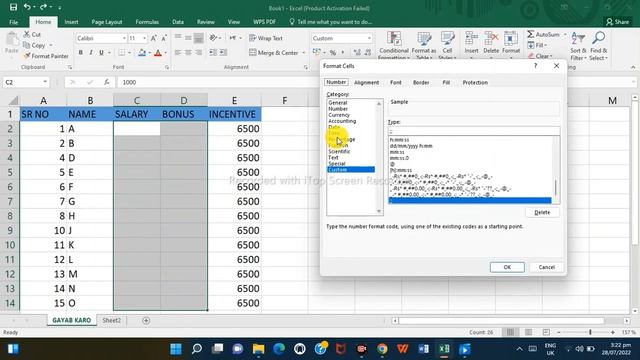
Task: Click the Excel icon on taskbar
Action: [x=444, y=349]
